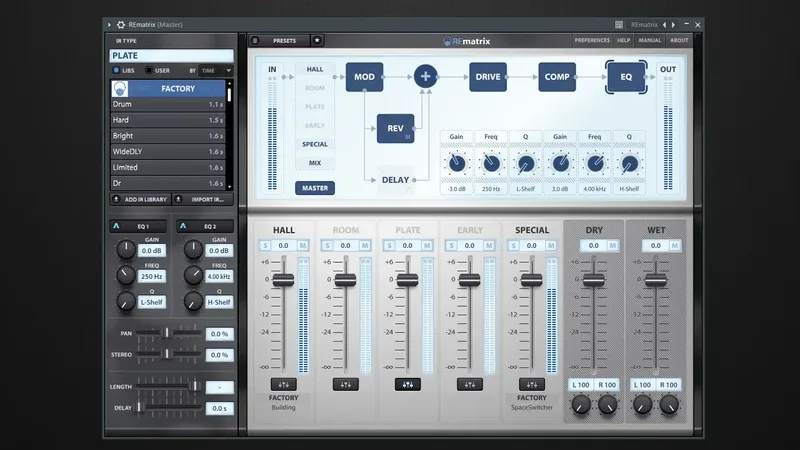
Task: Click the DRY L 100 pan value
Action: (581, 385)
